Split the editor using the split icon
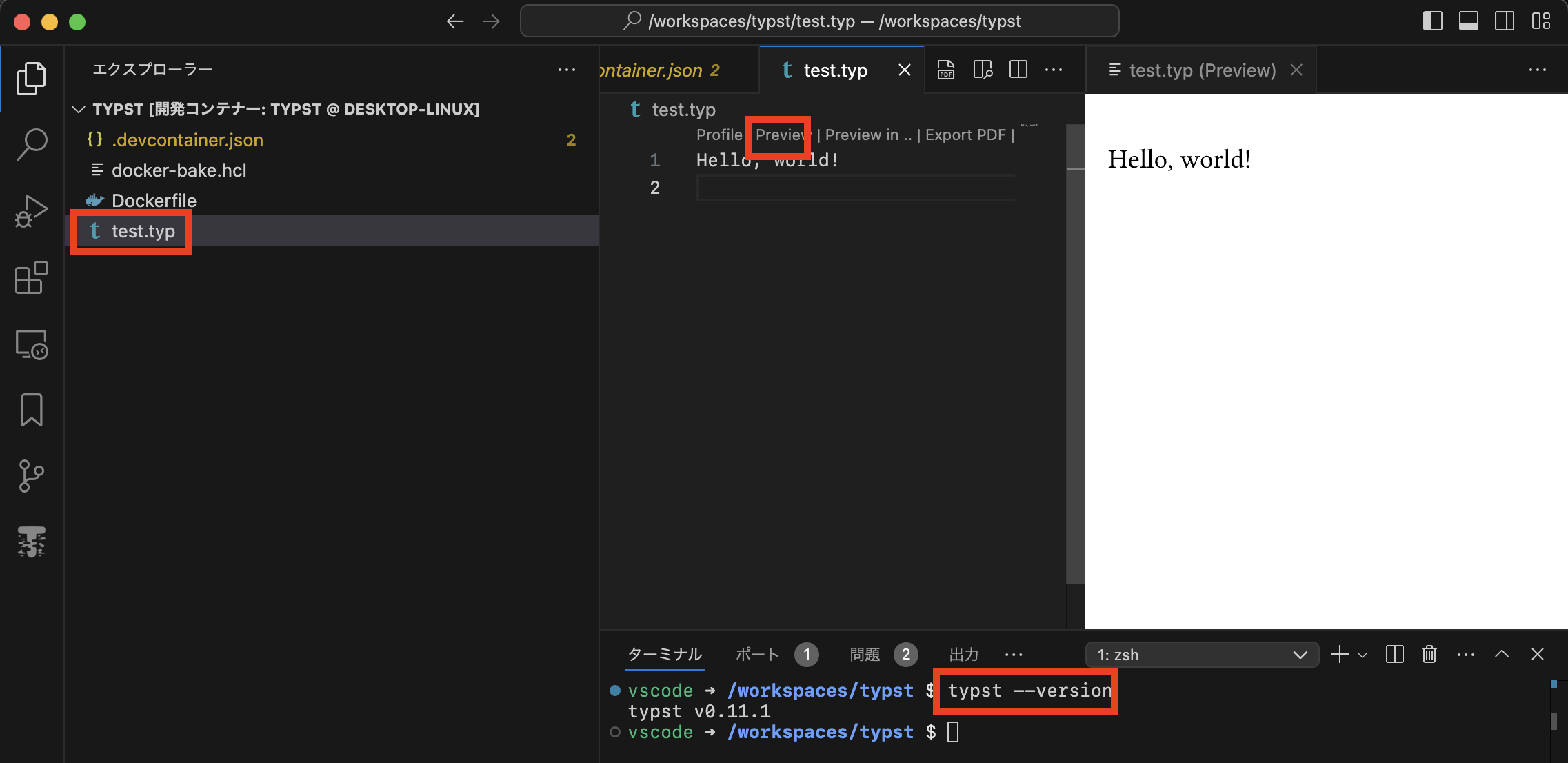Screen dimensions: 1568x763 [1018, 69]
